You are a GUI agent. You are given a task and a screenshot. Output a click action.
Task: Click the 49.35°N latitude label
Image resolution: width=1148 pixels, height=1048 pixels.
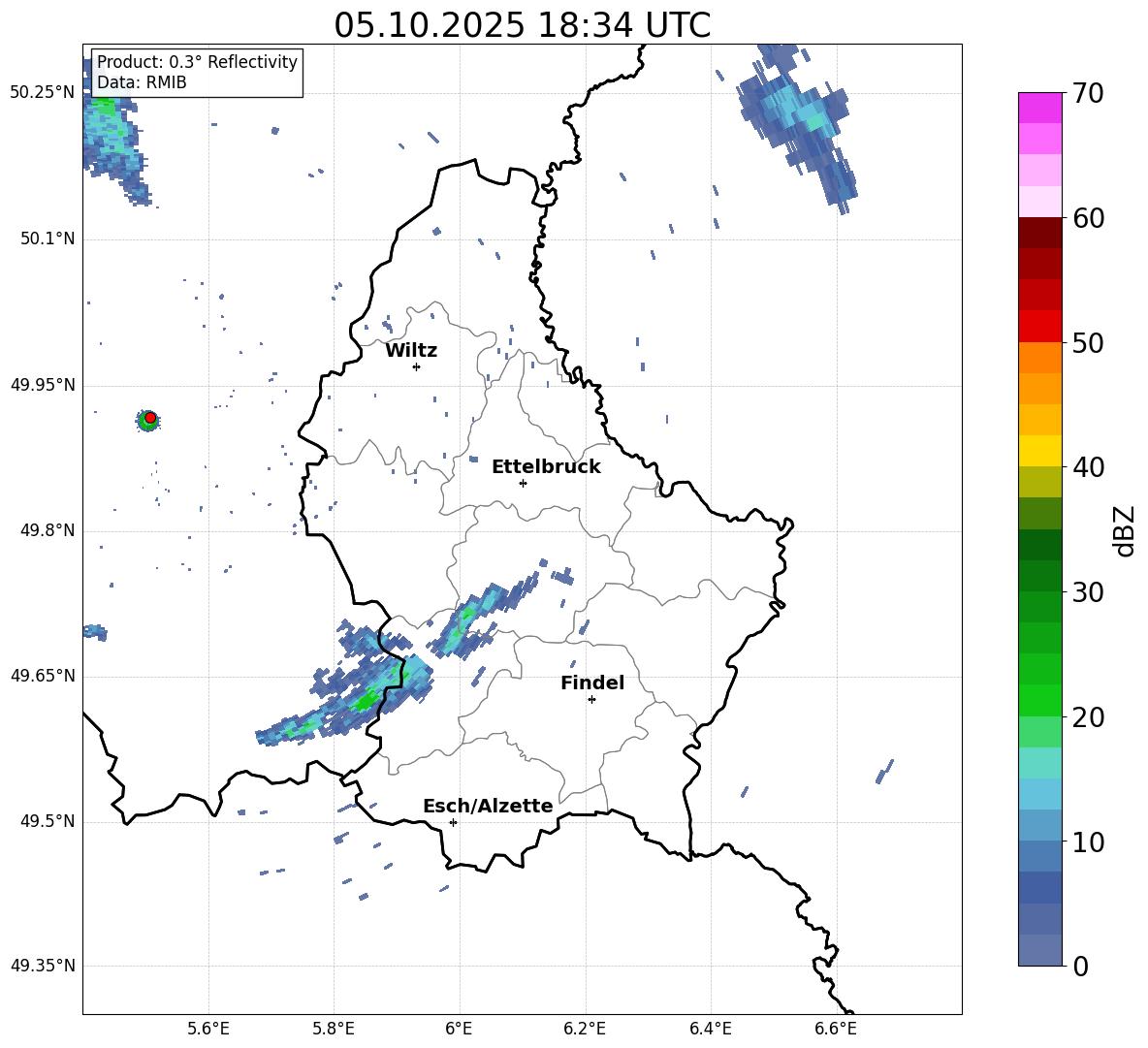click(x=43, y=966)
